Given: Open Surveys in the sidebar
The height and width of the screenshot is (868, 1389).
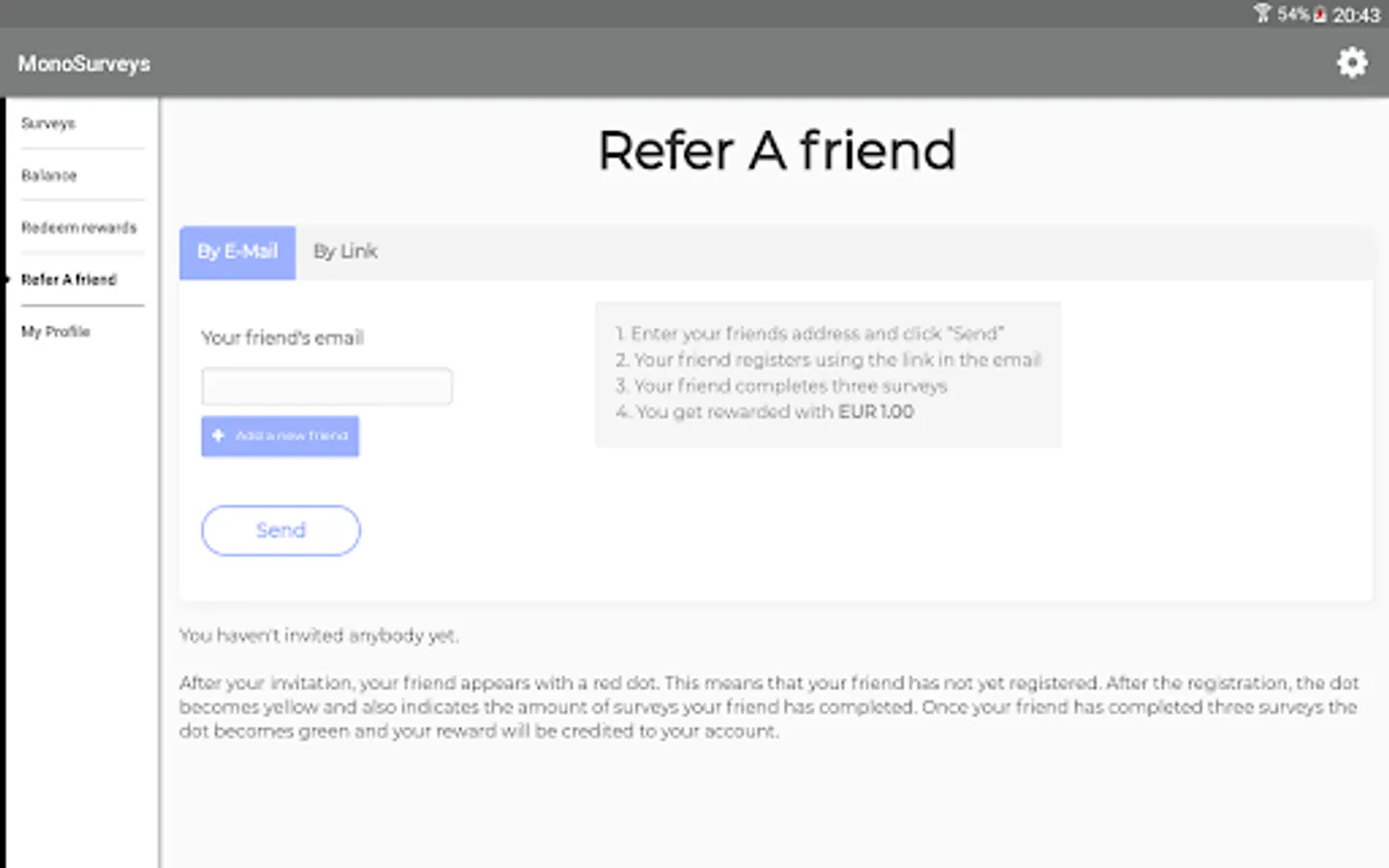Looking at the screenshot, I should tap(48, 123).
